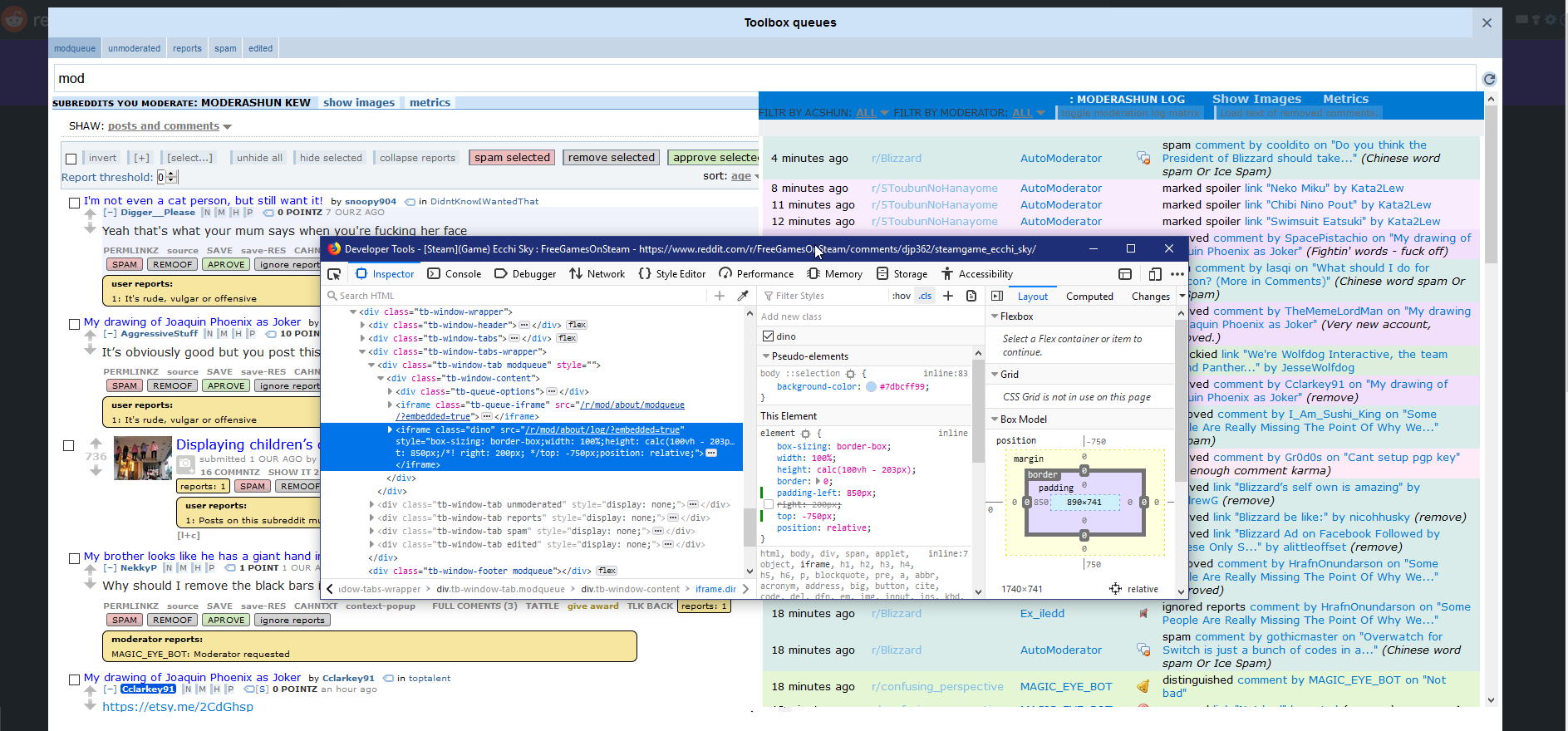The image size is (1568, 731).
Task: Upvote the 'Displaying children's' post with 736
Action: 96,443
